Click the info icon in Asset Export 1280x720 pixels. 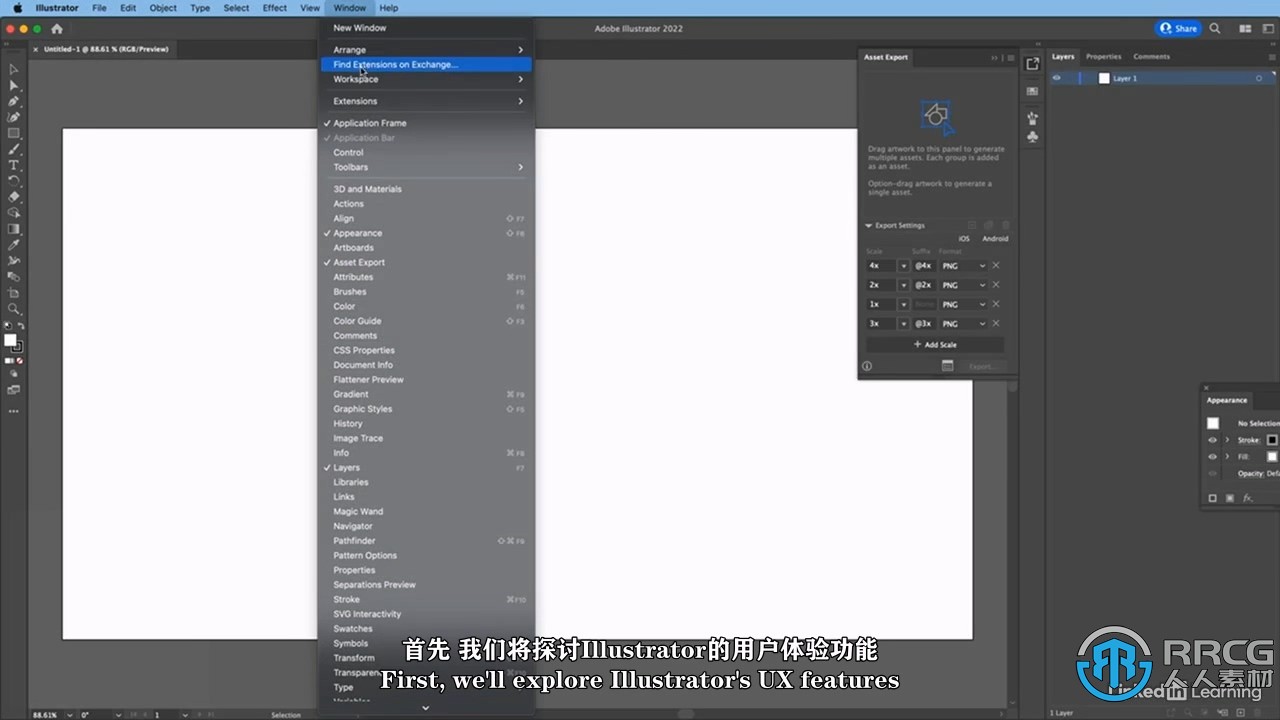(x=867, y=366)
